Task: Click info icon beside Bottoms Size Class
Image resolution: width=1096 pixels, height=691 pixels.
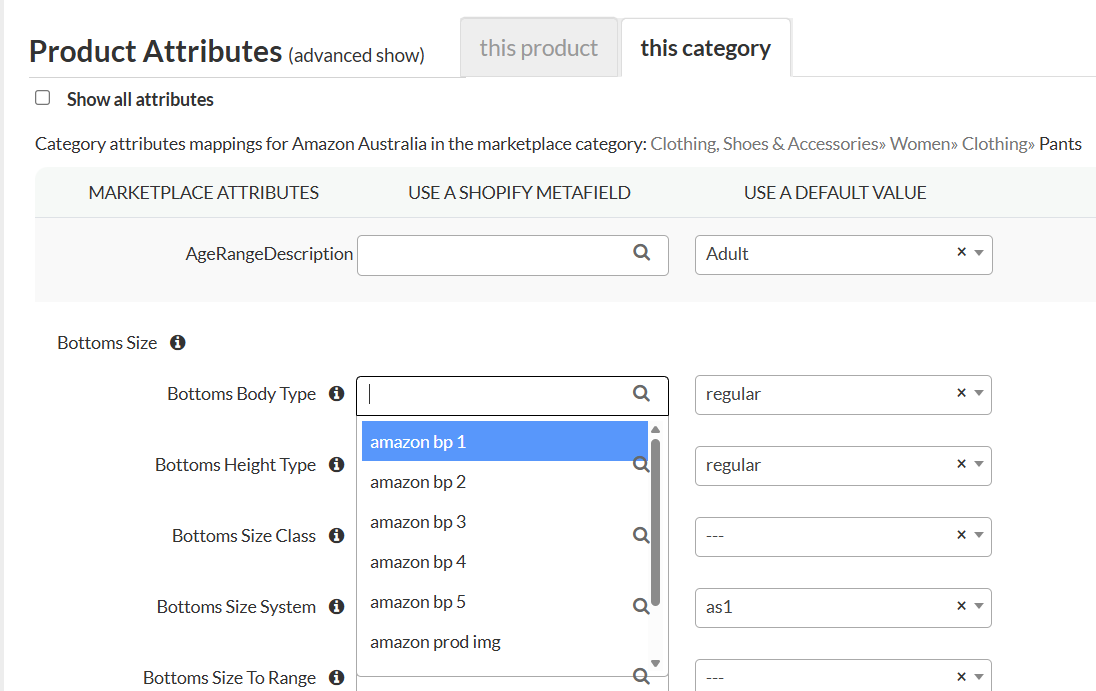Action: 337,536
